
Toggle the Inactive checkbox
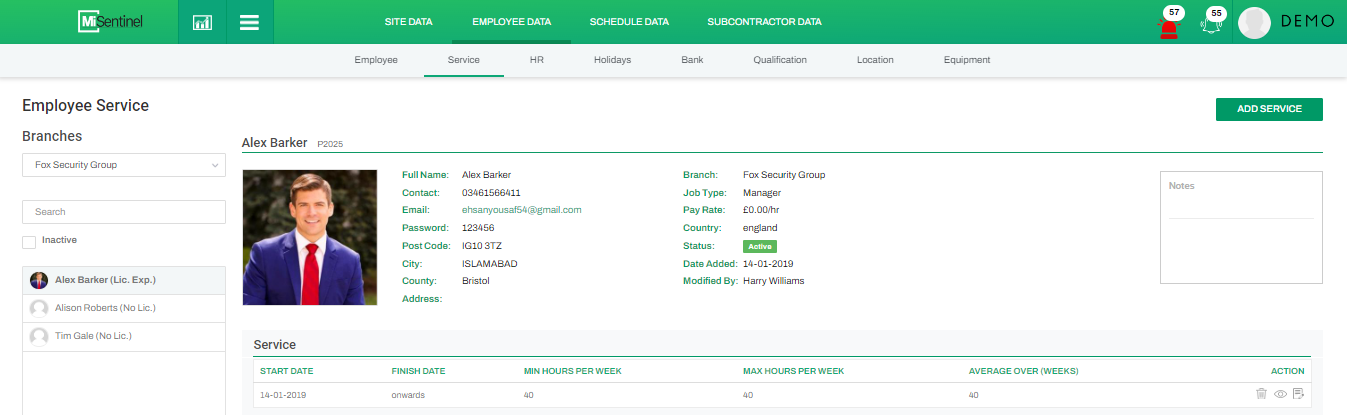[x=29, y=242]
